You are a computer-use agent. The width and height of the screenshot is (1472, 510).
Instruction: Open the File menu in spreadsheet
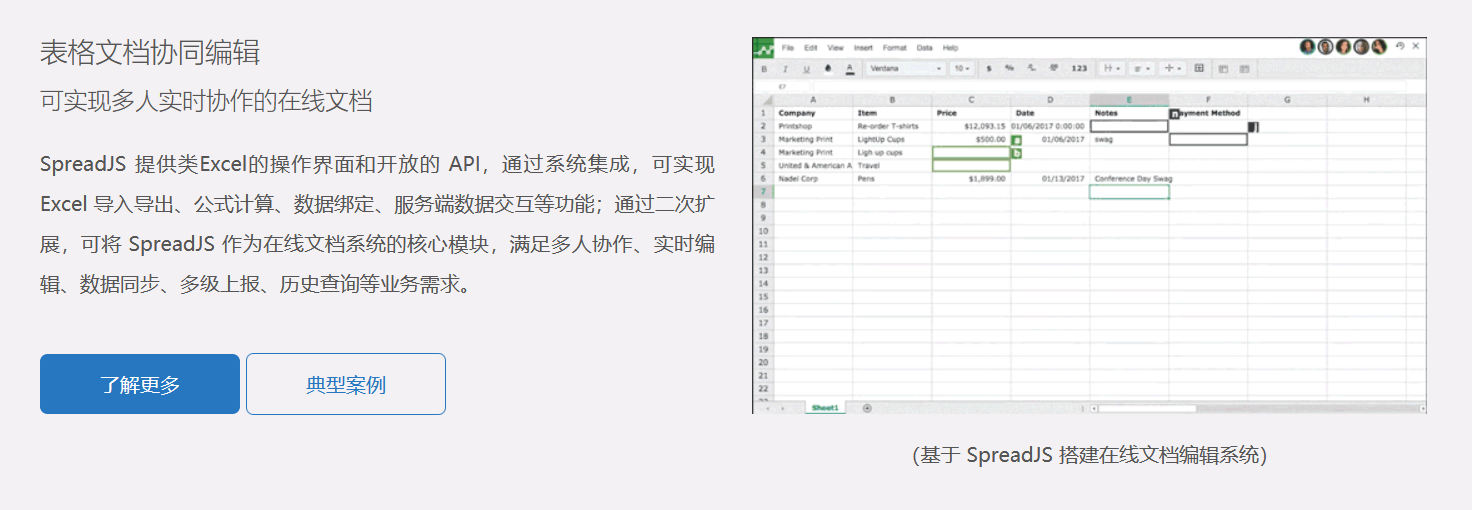pyautogui.click(x=788, y=48)
